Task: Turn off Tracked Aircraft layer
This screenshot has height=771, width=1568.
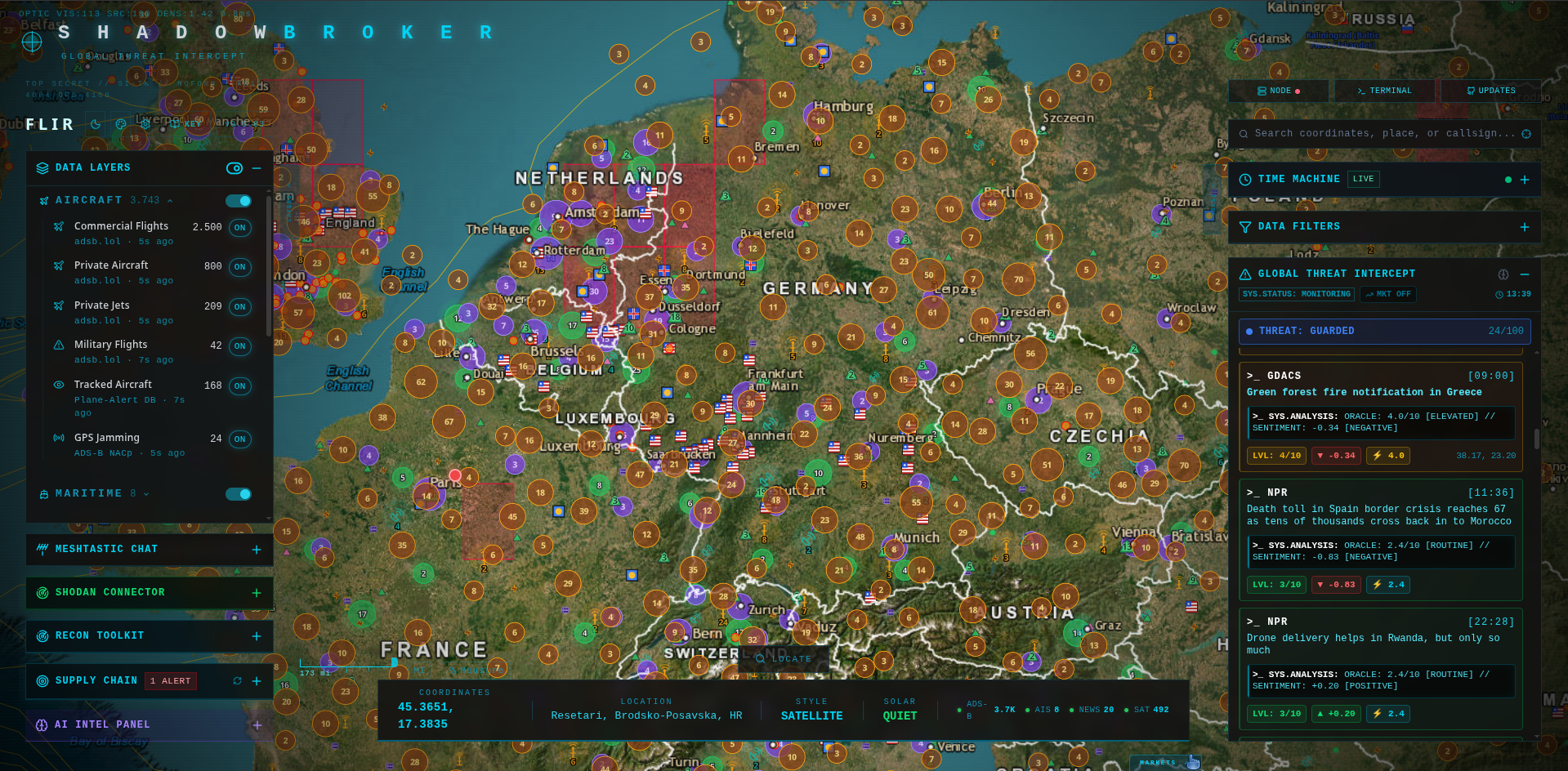Action: tap(239, 386)
